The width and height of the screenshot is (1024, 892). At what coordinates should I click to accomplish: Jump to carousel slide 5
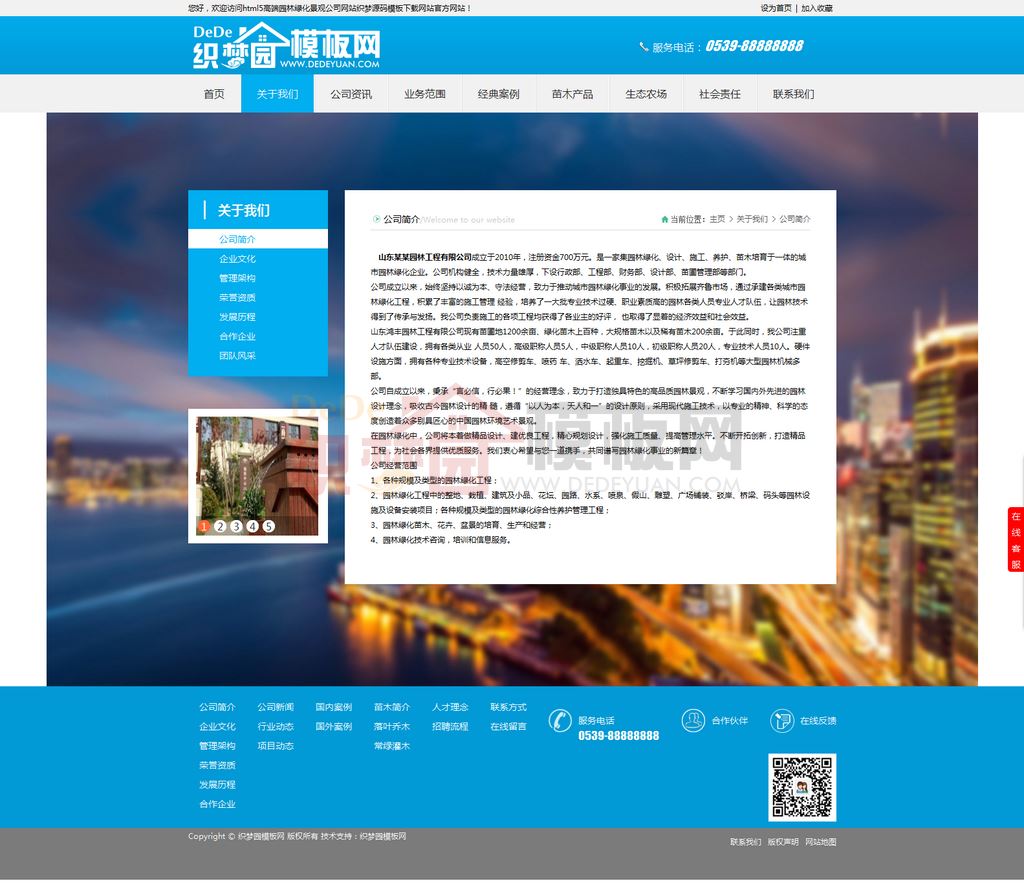click(268, 526)
